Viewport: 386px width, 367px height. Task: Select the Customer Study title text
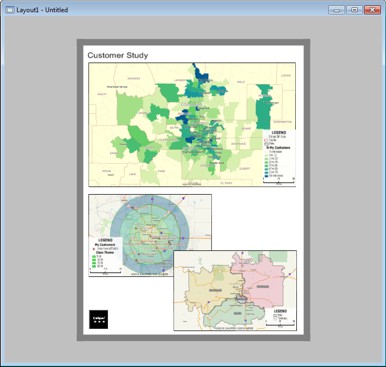pyautogui.click(x=118, y=55)
